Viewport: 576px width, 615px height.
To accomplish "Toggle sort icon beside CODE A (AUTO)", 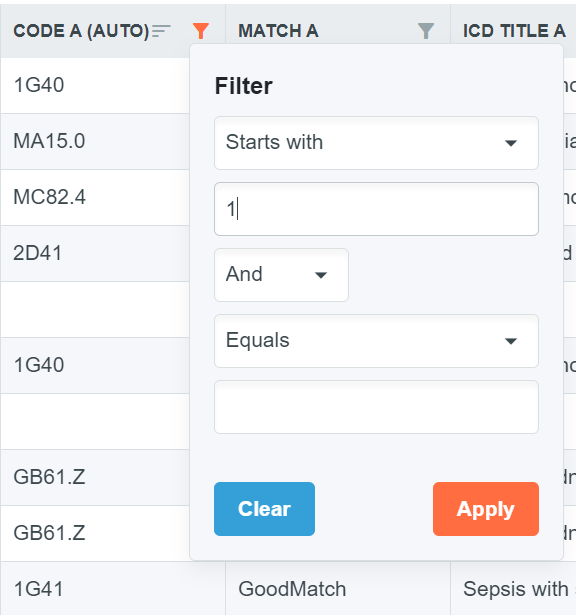I will coord(161,31).
